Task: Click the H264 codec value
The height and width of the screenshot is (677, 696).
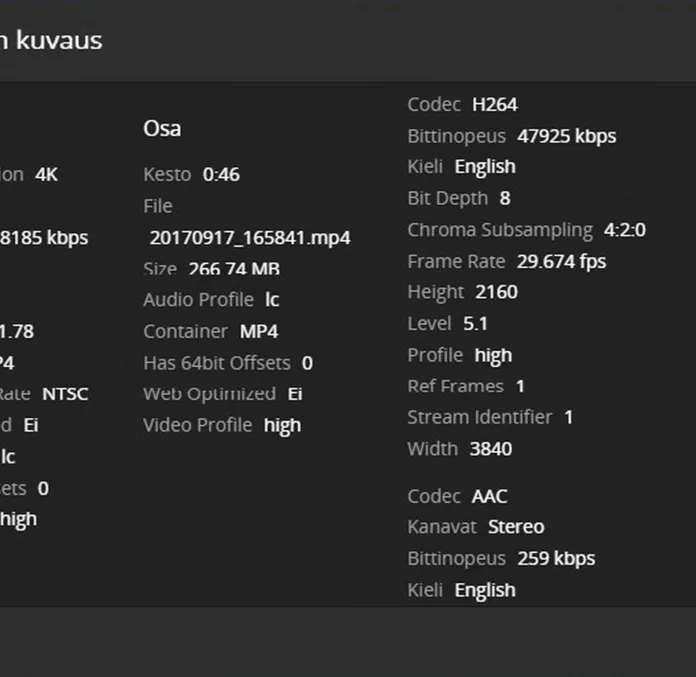Action: pyautogui.click(x=495, y=104)
